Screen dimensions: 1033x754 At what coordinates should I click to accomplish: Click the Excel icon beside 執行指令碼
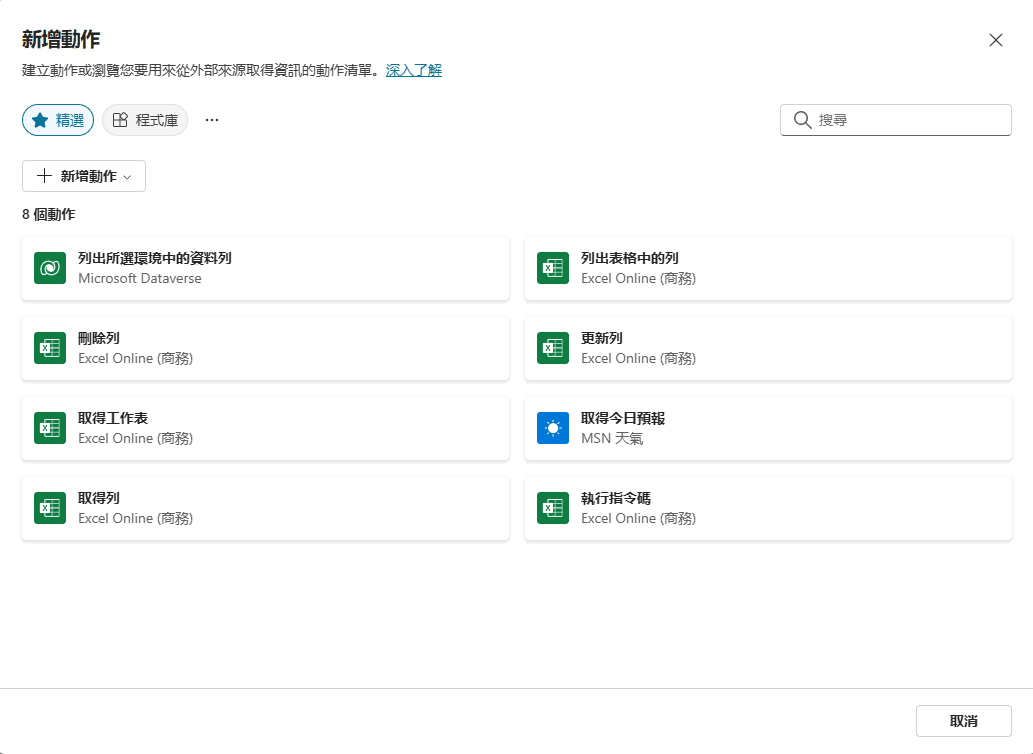pyautogui.click(x=553, y=508)
